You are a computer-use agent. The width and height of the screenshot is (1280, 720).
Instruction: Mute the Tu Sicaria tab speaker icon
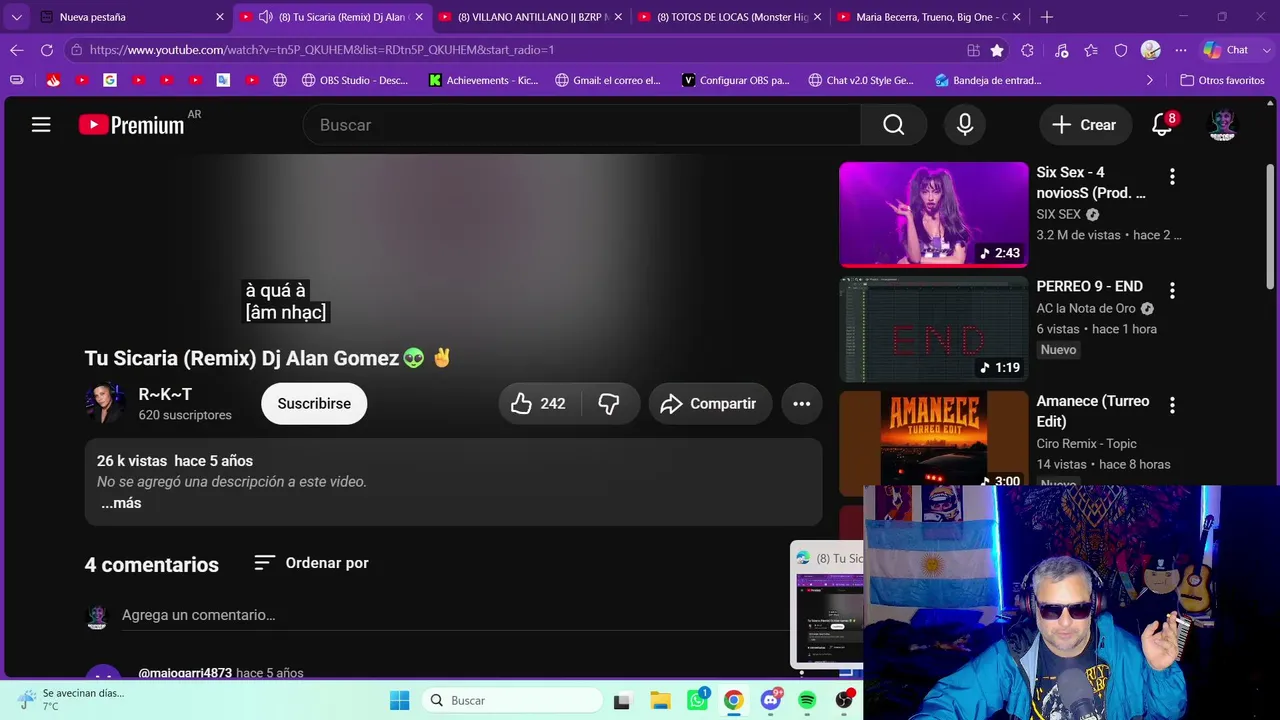coord(265,17)
